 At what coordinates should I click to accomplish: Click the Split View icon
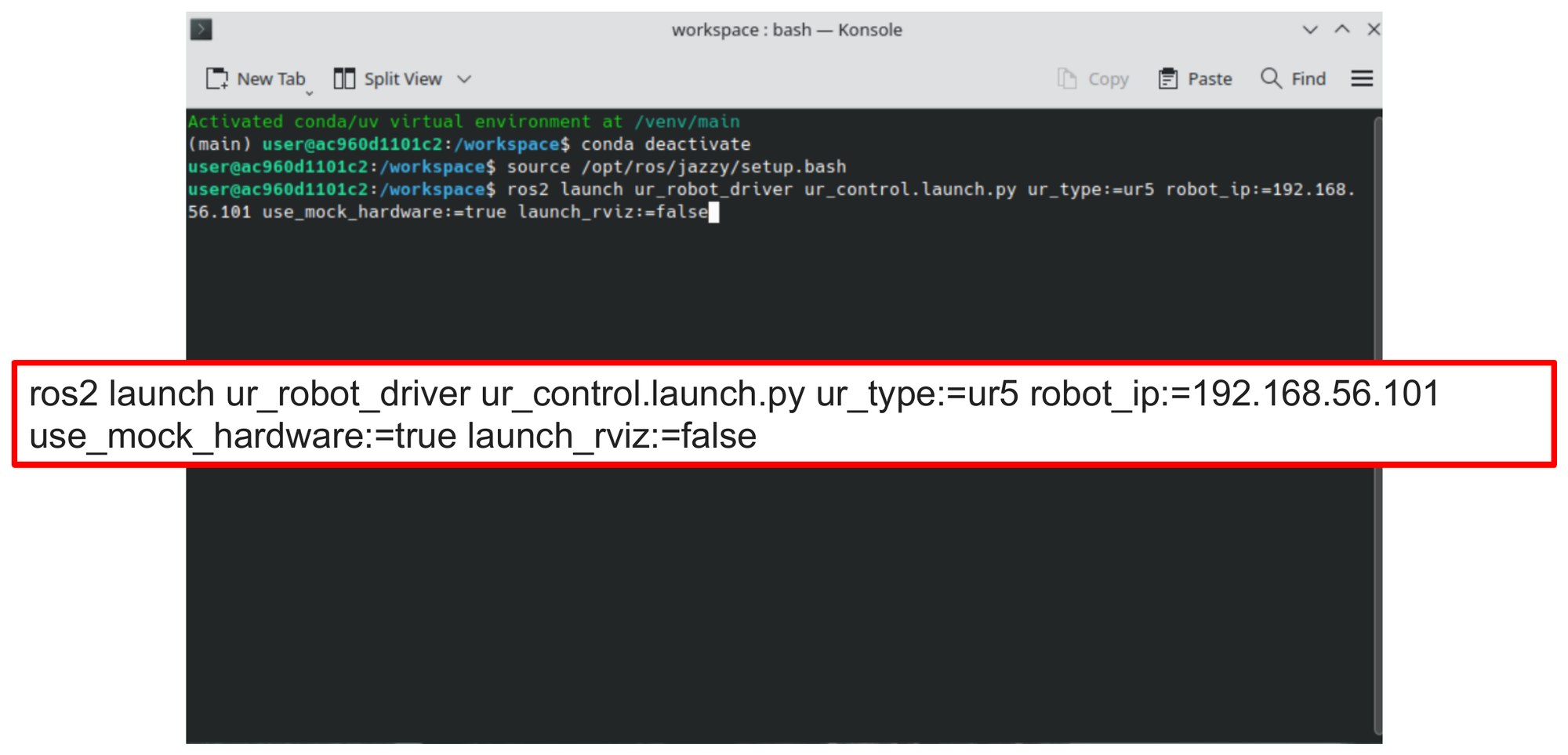tap(343, 78)
